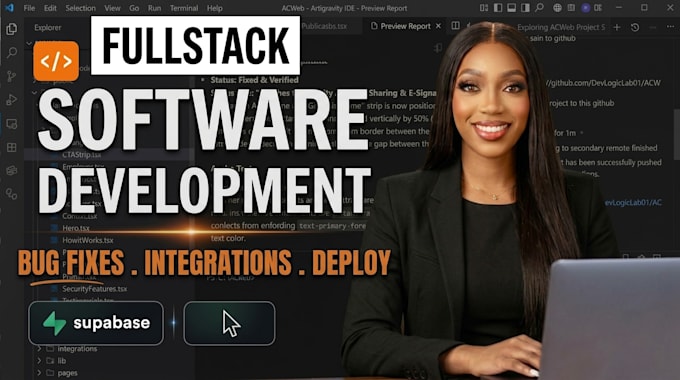
Task: Expand the pages folder chevron
Action: [x=39, y=373]
